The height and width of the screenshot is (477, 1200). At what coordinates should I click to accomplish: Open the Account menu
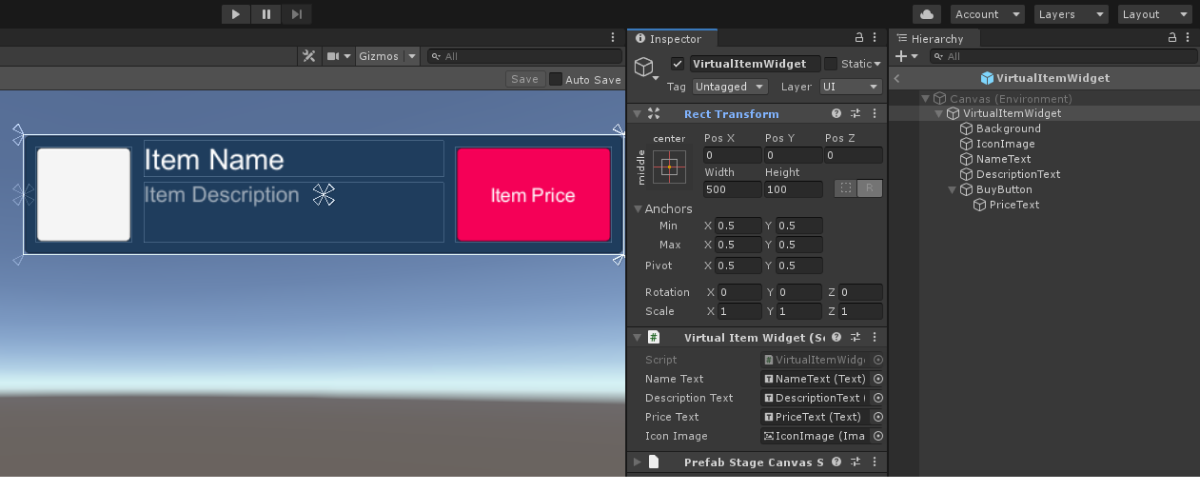point(986,14)
